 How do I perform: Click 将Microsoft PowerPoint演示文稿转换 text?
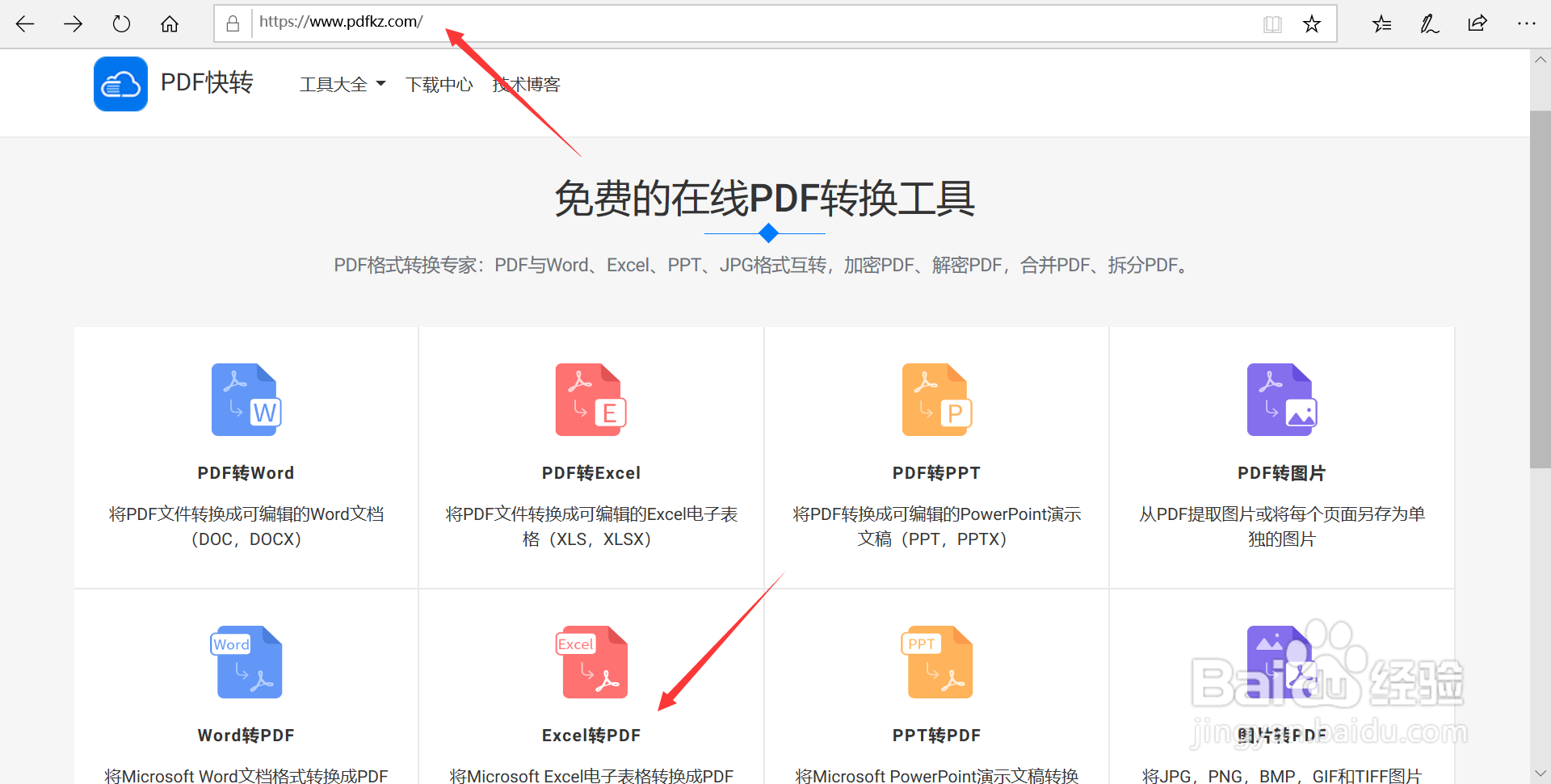point(936,776)
